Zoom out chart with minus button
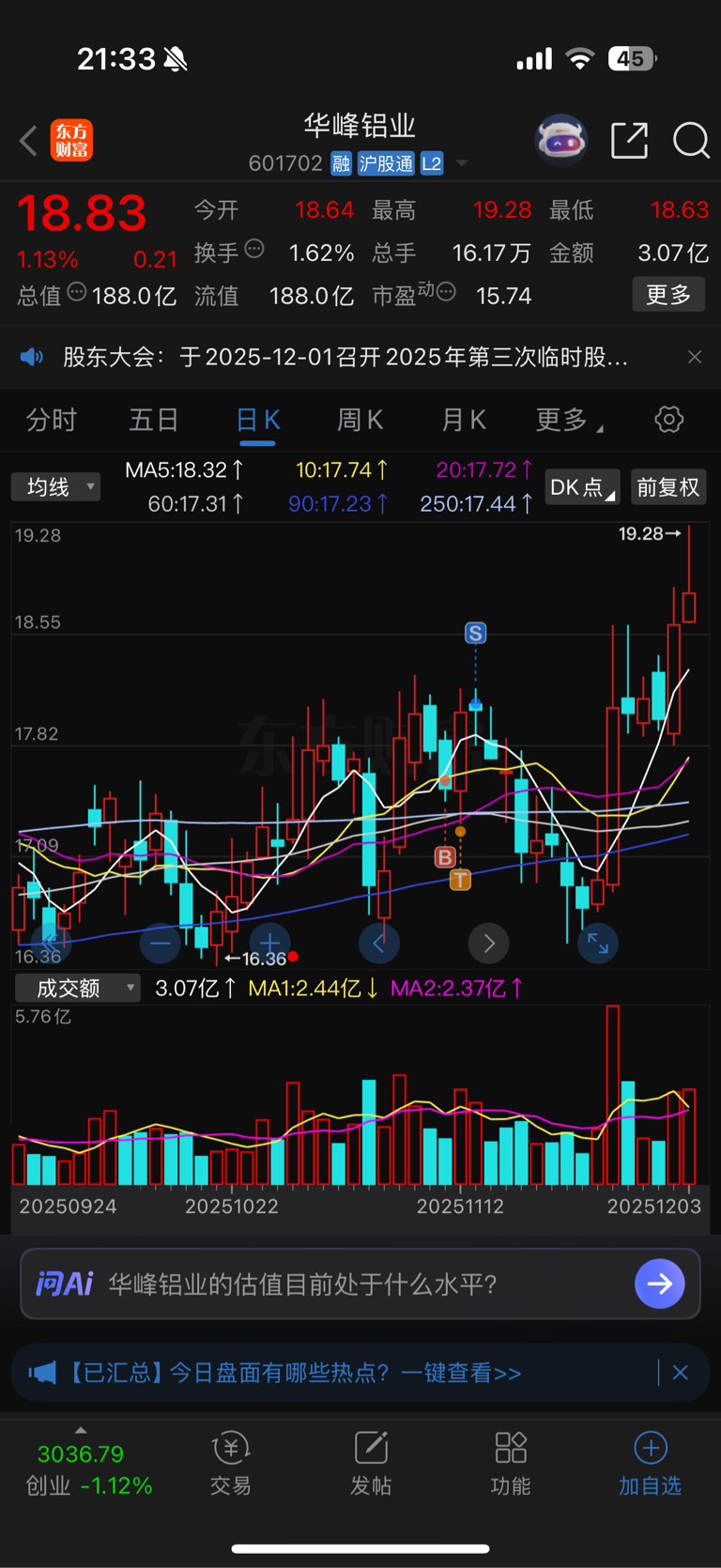The image size is (721, 1568). [160, 943]
